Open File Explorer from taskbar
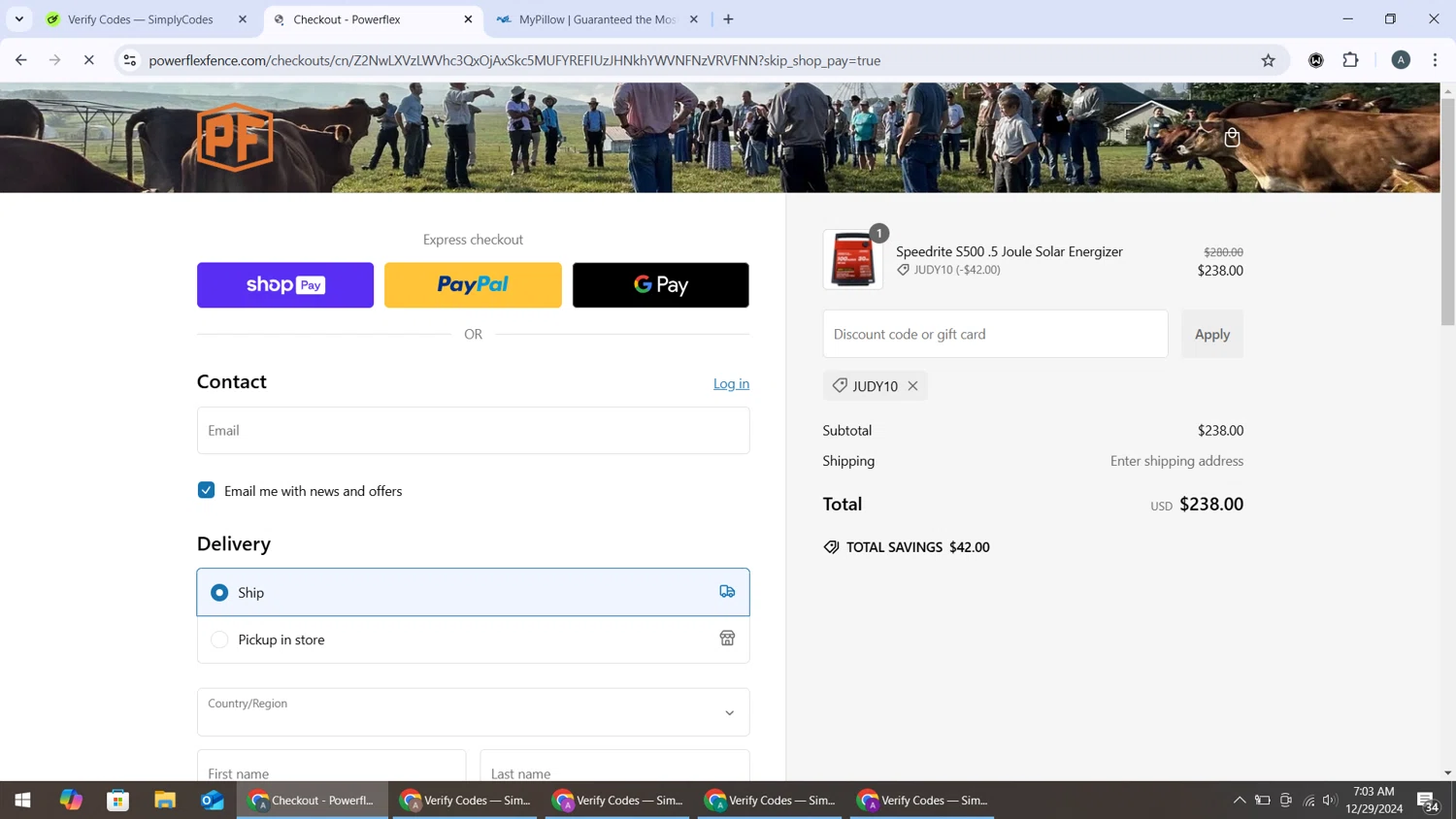The width and height of the screenshot is (1456, 819). coord(165,800)
